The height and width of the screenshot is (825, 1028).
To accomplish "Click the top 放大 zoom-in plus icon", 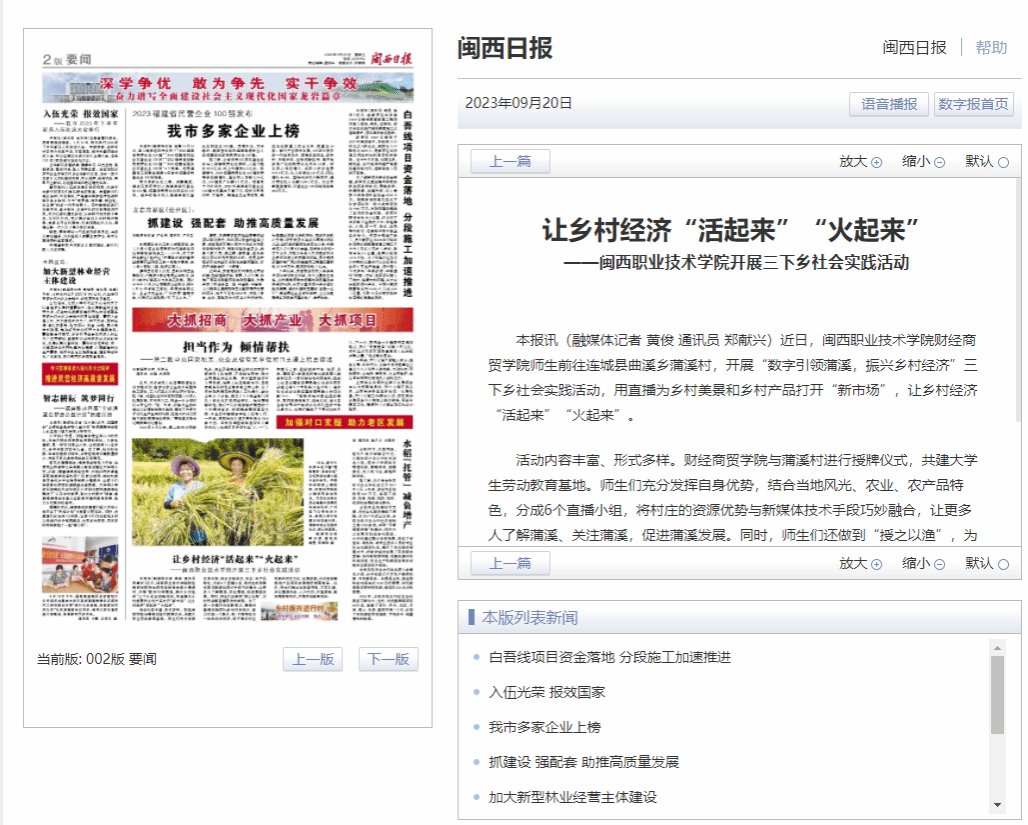I will pos(876,162).
